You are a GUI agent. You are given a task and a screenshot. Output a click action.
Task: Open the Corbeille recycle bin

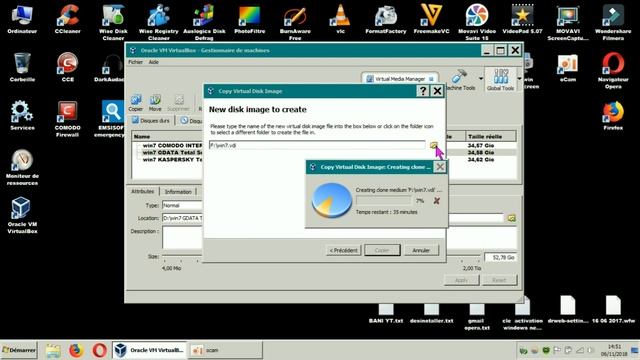tap(22, 67)
